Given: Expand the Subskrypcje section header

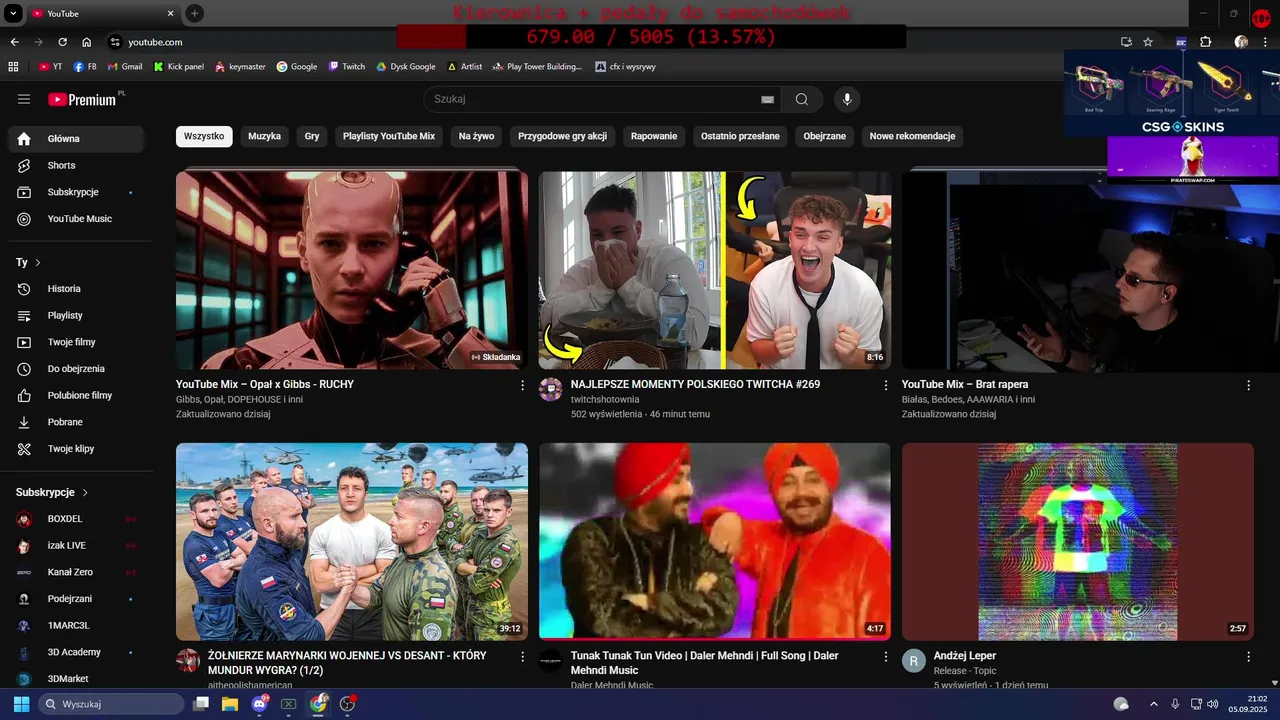Looking at the screenshot, I should 52,492.
